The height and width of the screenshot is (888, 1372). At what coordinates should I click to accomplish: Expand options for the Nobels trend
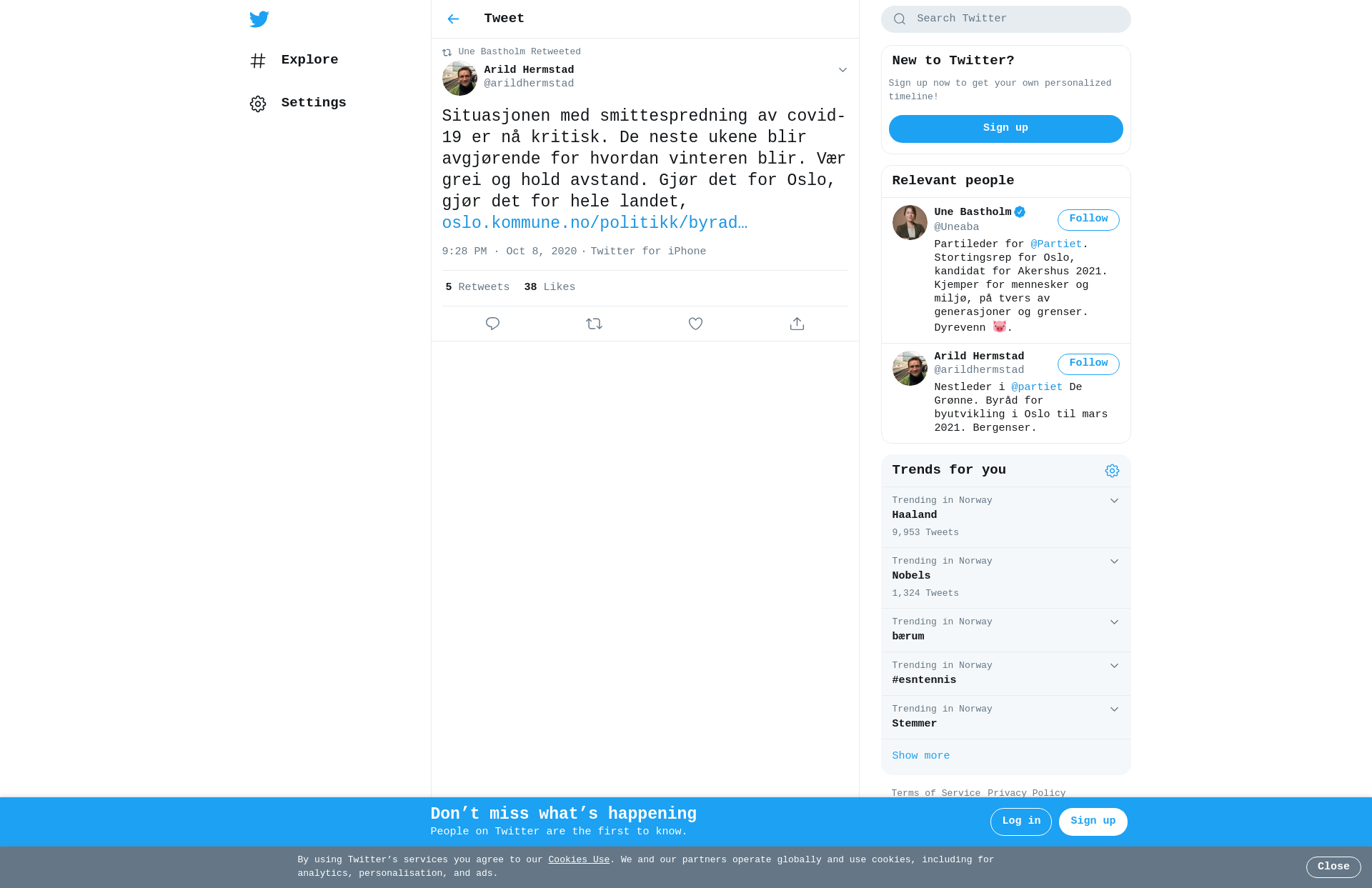click(1114, 562)
